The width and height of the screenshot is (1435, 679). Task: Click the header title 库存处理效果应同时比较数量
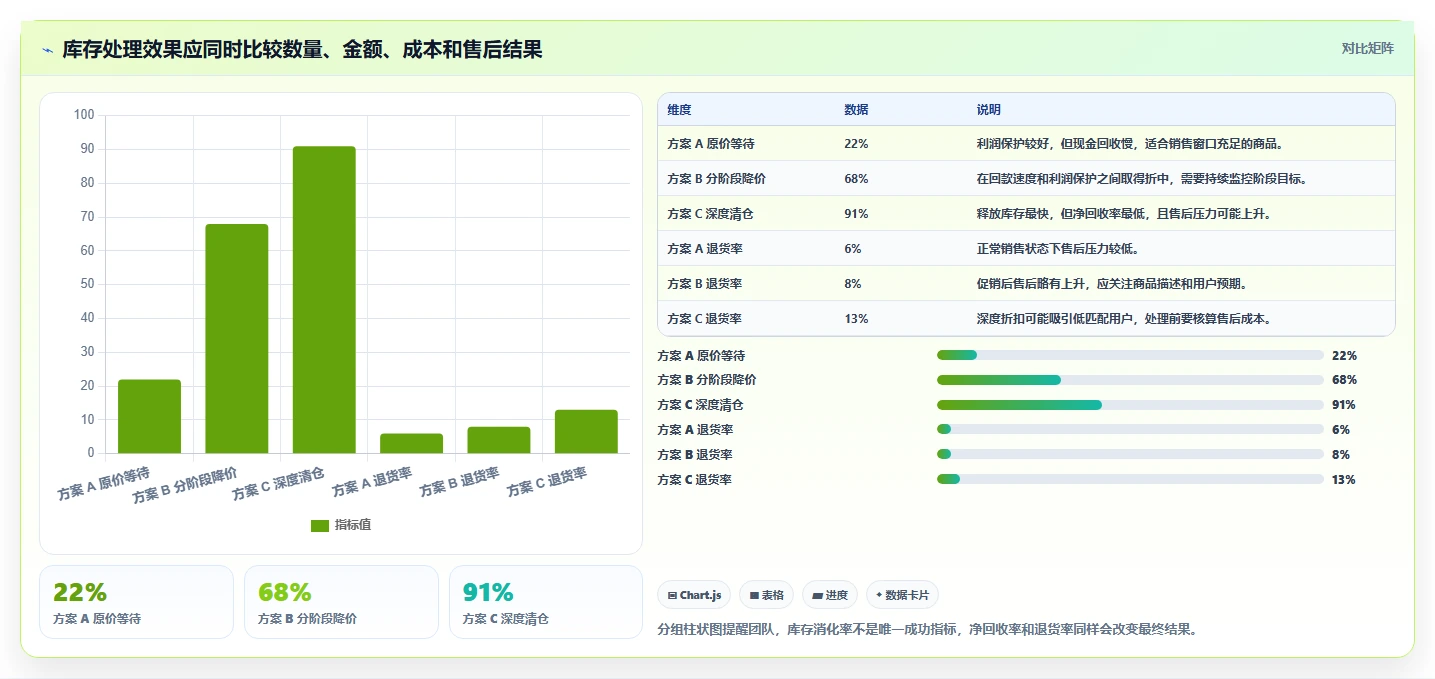coord(302,49)
